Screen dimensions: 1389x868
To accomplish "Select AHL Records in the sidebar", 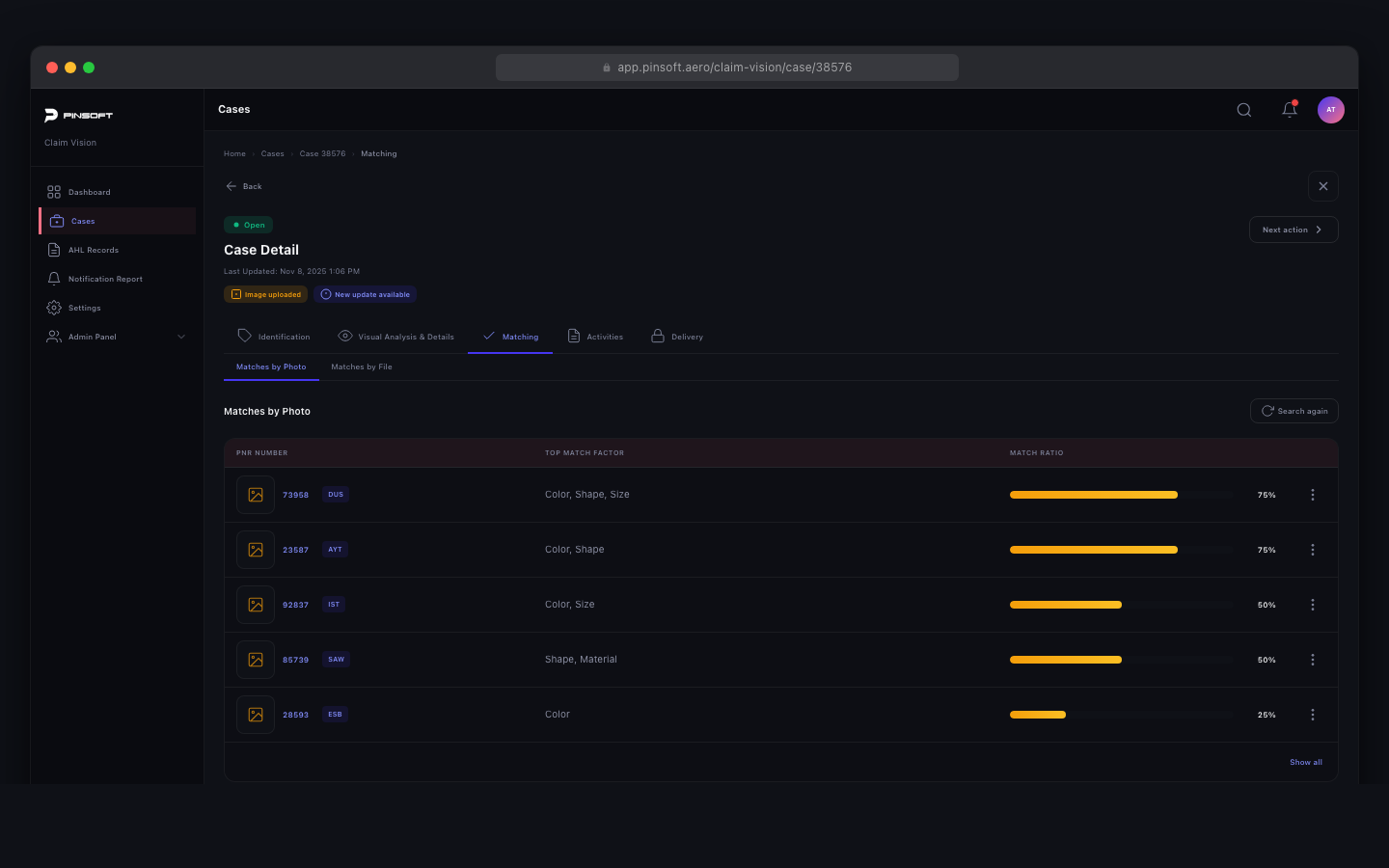I will click(x=94, y=250).
